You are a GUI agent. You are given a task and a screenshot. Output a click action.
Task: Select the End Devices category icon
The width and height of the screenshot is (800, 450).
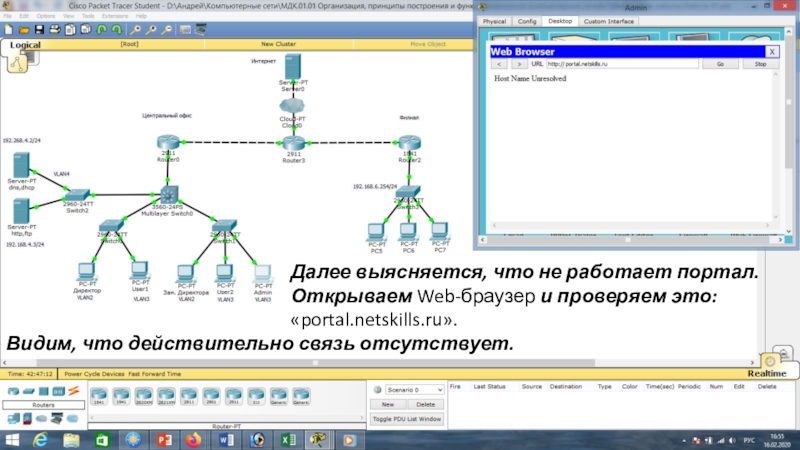coord(13,419)
